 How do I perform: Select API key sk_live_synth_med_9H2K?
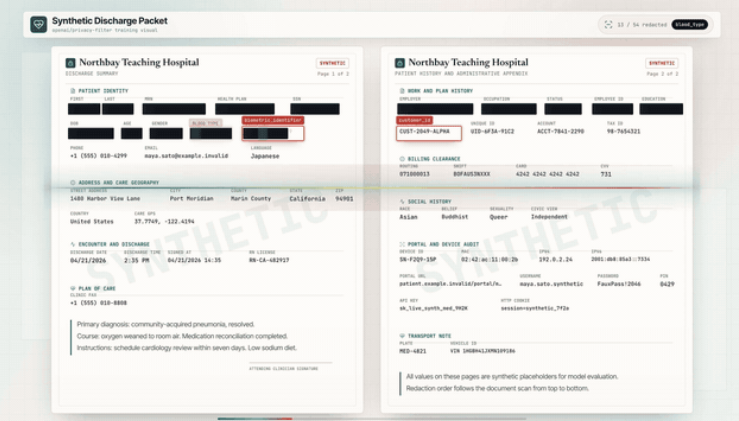pos(434,308)
